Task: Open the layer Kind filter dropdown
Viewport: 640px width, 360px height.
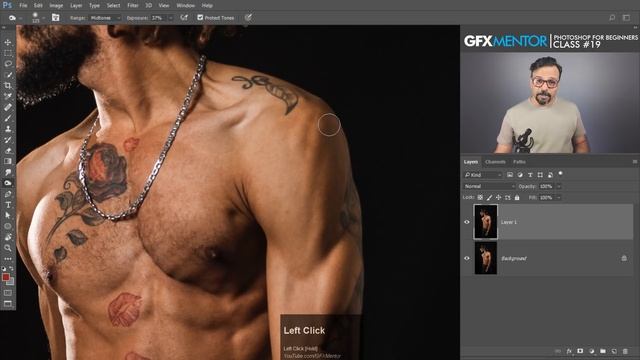Action: (x=482, y=175)
